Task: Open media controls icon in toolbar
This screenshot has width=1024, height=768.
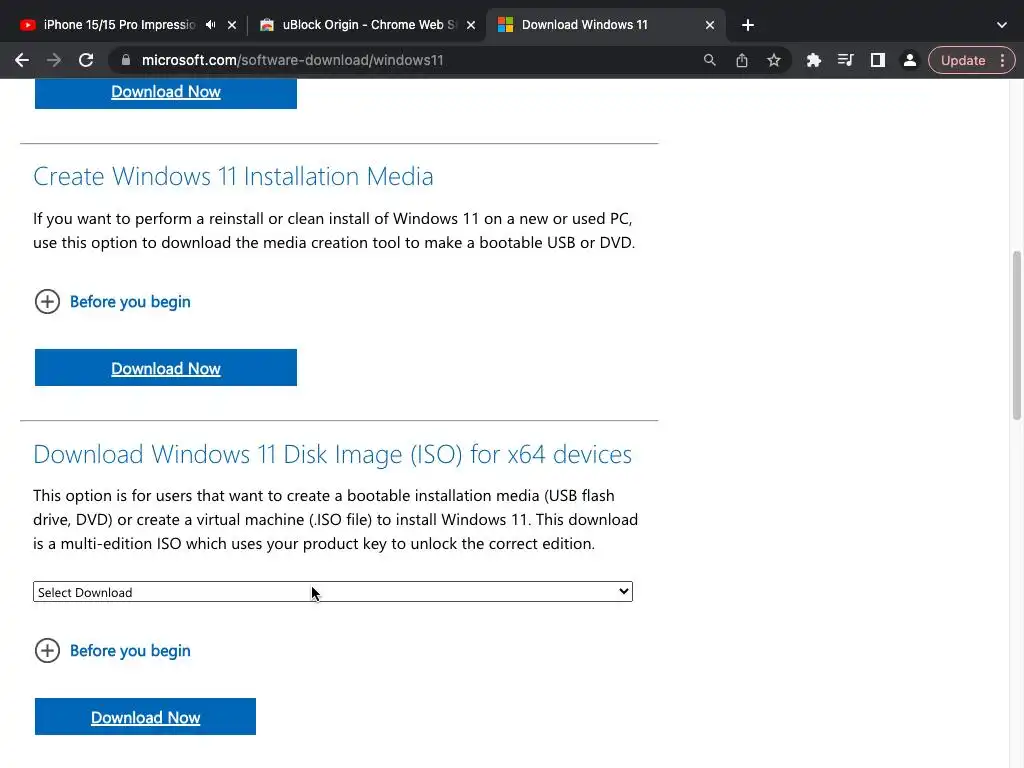Action: pos(846,60)
